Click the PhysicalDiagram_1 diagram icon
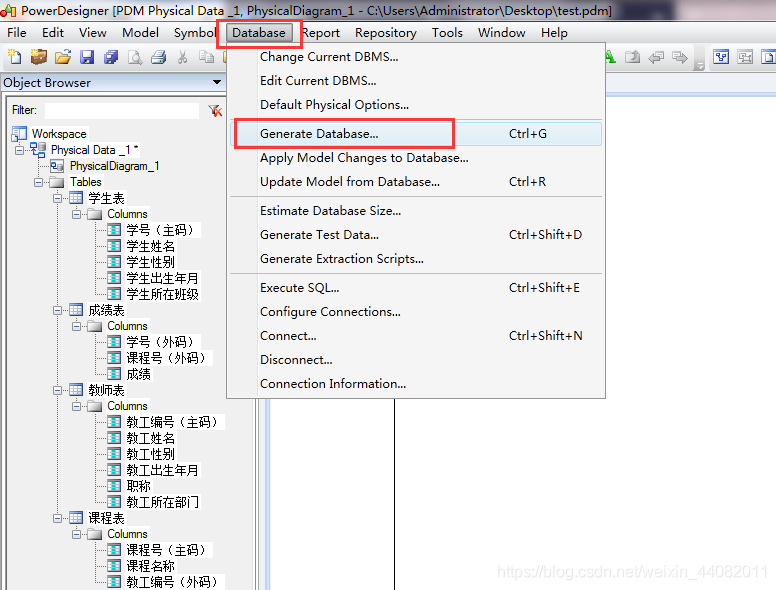 click(56, 166)
